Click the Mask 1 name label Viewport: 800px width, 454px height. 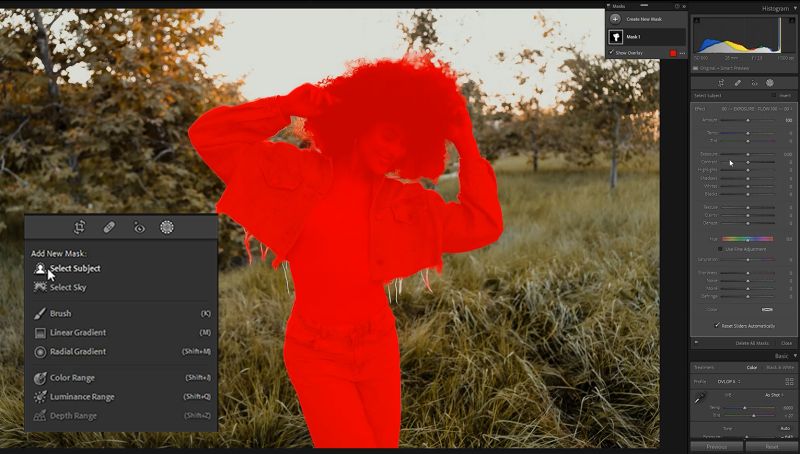click(633, 37)
